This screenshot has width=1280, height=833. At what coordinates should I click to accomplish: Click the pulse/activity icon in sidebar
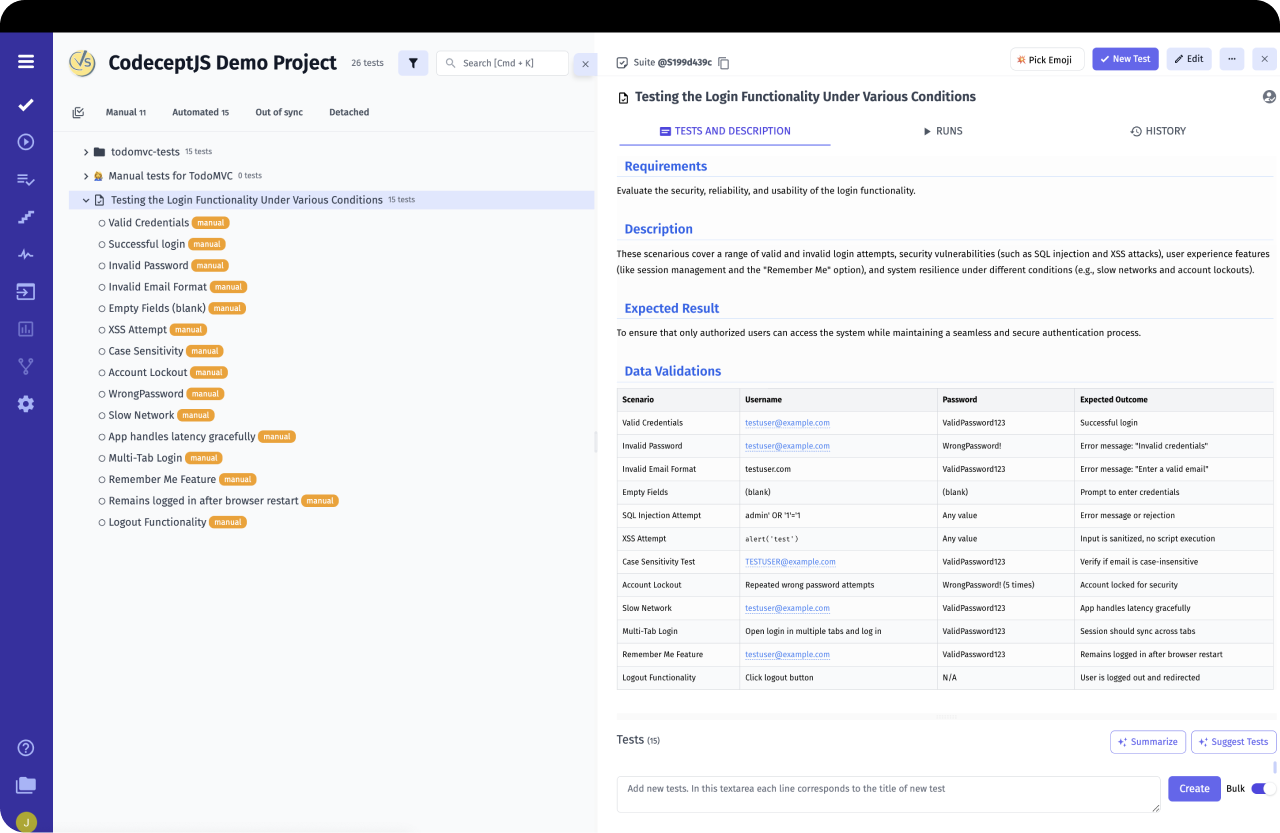[25, 253]
